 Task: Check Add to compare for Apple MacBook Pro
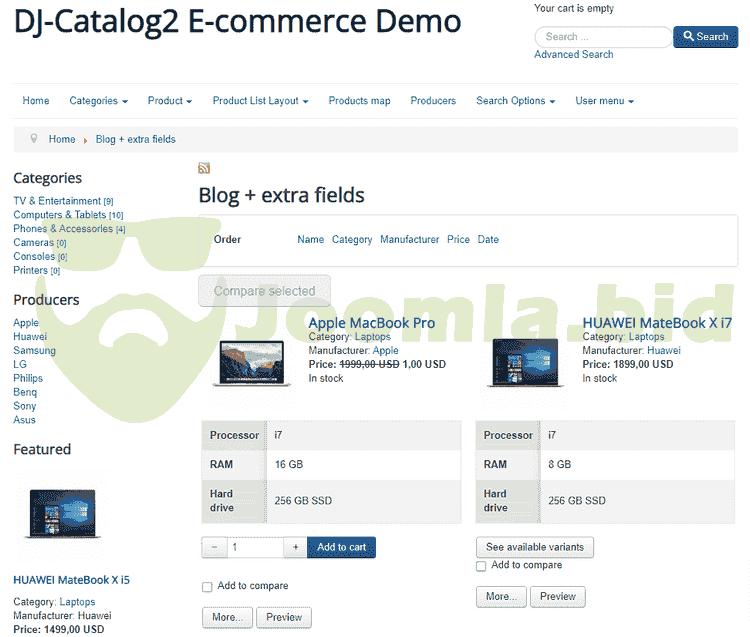pyautogui.click(x=207, y=587)
